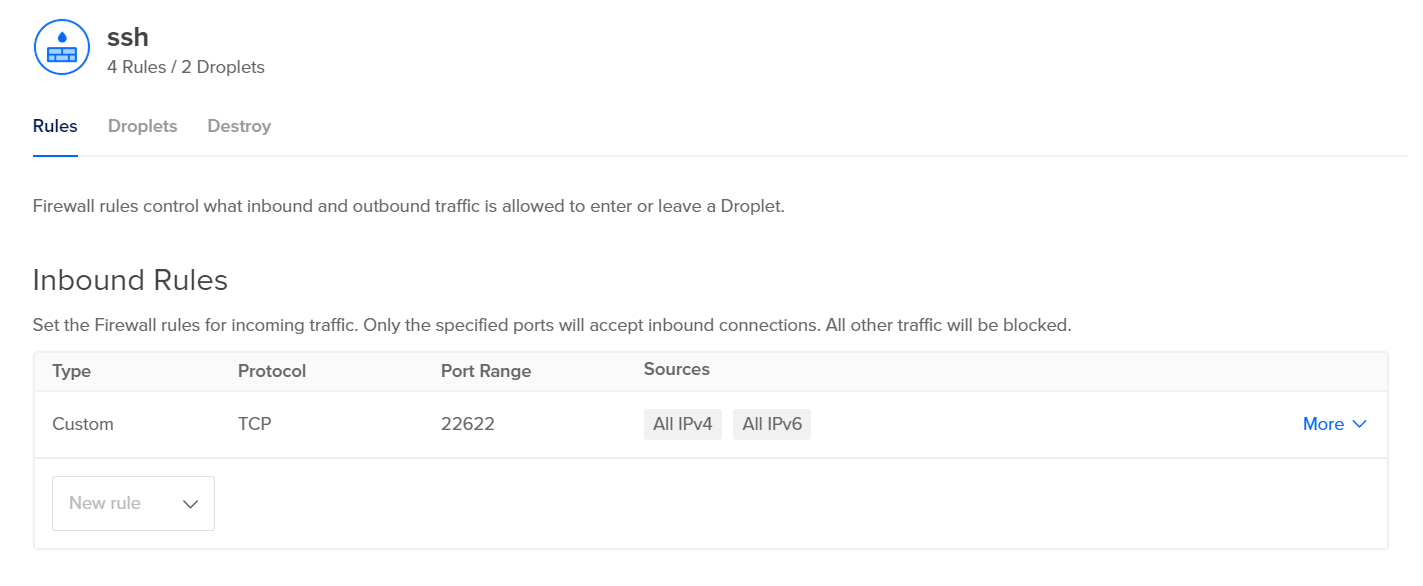Image resolution: width=1423 pixels, height=586 pixels.
Task: Click the Sources column header
Action: pyautogui.click(x=677, y=369)
